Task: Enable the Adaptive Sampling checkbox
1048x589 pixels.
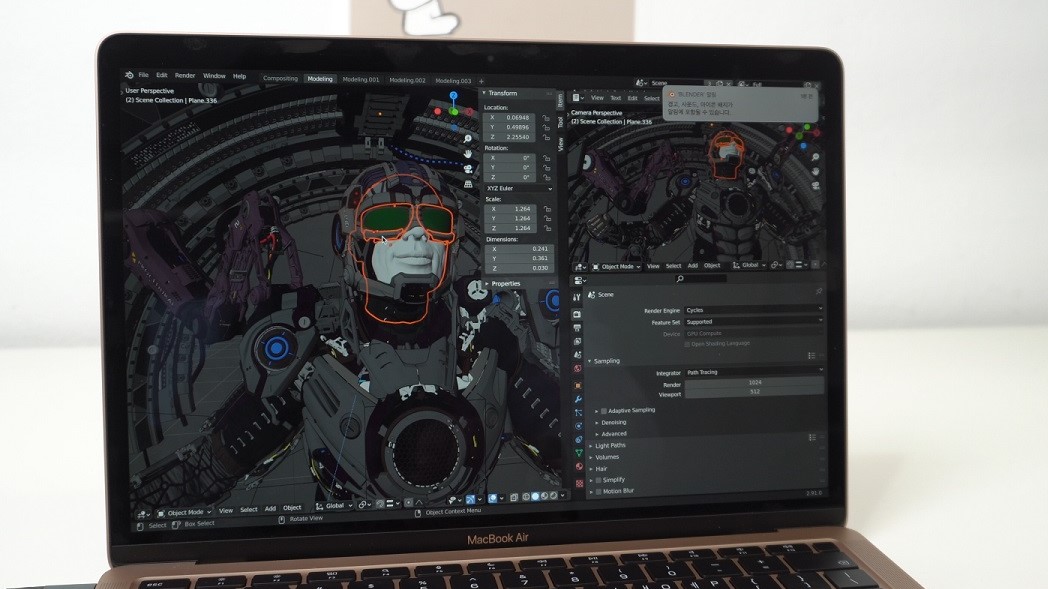Action: point(604,410)
